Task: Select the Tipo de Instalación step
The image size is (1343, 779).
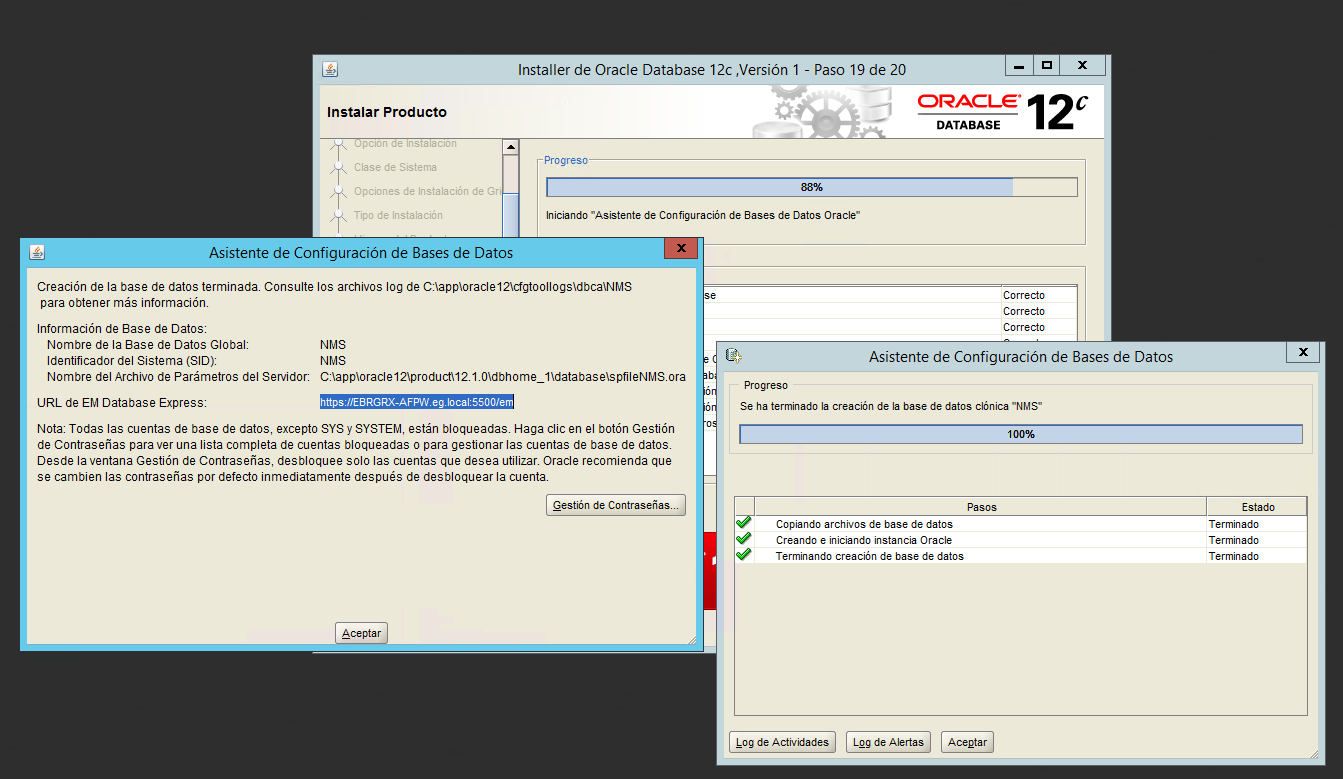Action: click(x=398, y=216)
